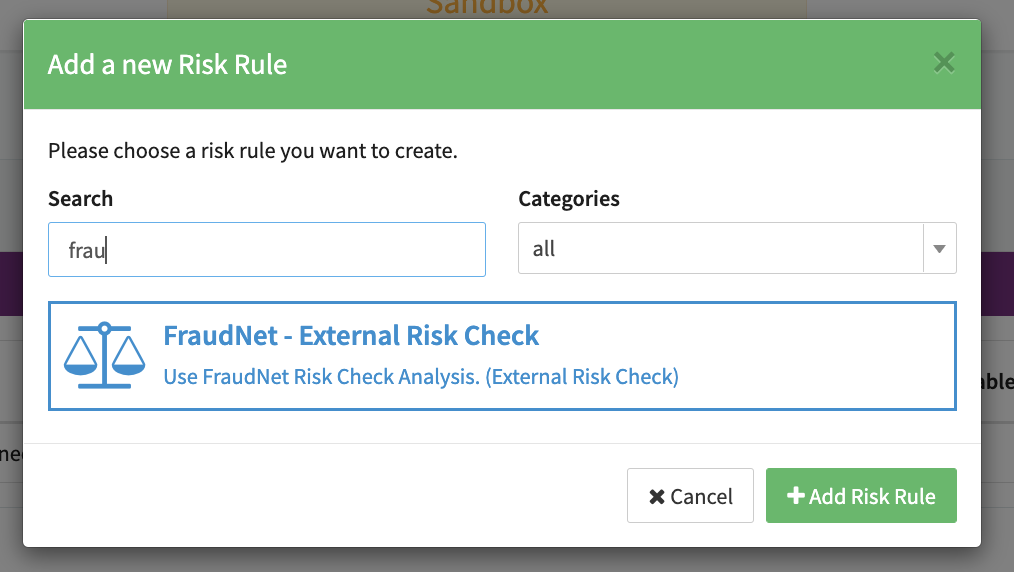Click the balance scales icon for FraudNet
The height and width of the screenshot is (572, 1014).
104,355
